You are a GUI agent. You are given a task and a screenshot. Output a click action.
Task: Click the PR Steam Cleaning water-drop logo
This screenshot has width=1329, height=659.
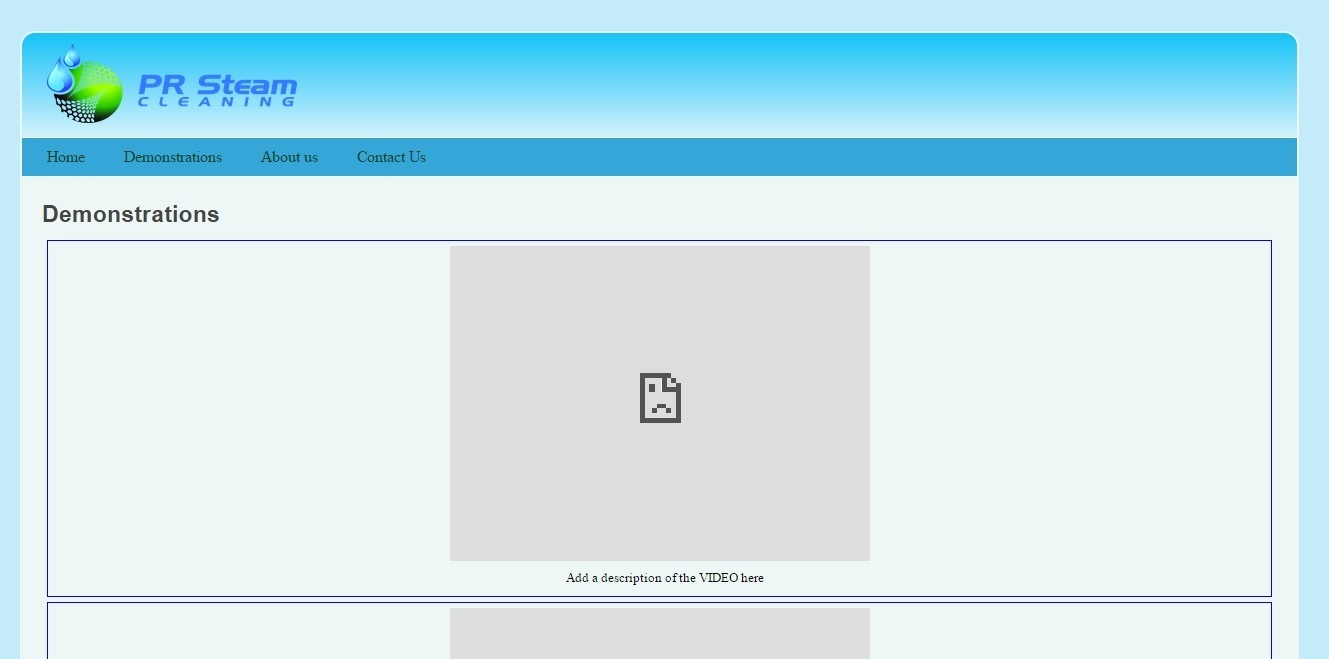click(x=84, y=84)
